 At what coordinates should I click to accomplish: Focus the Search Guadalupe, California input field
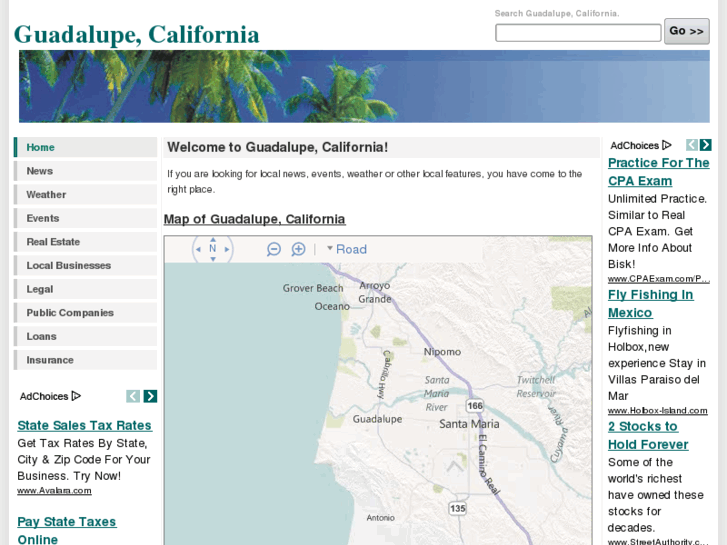578,33
